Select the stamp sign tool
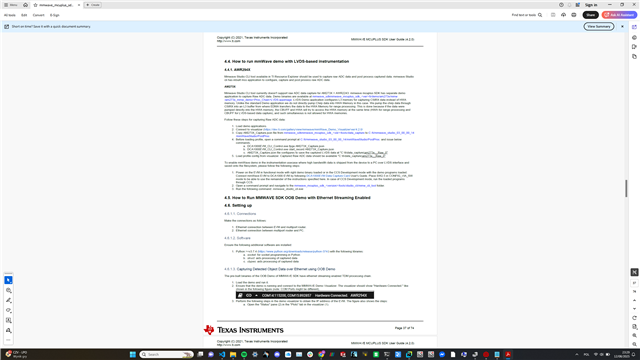Viewport: 640px width, 360px height. [x=9, y=331]
